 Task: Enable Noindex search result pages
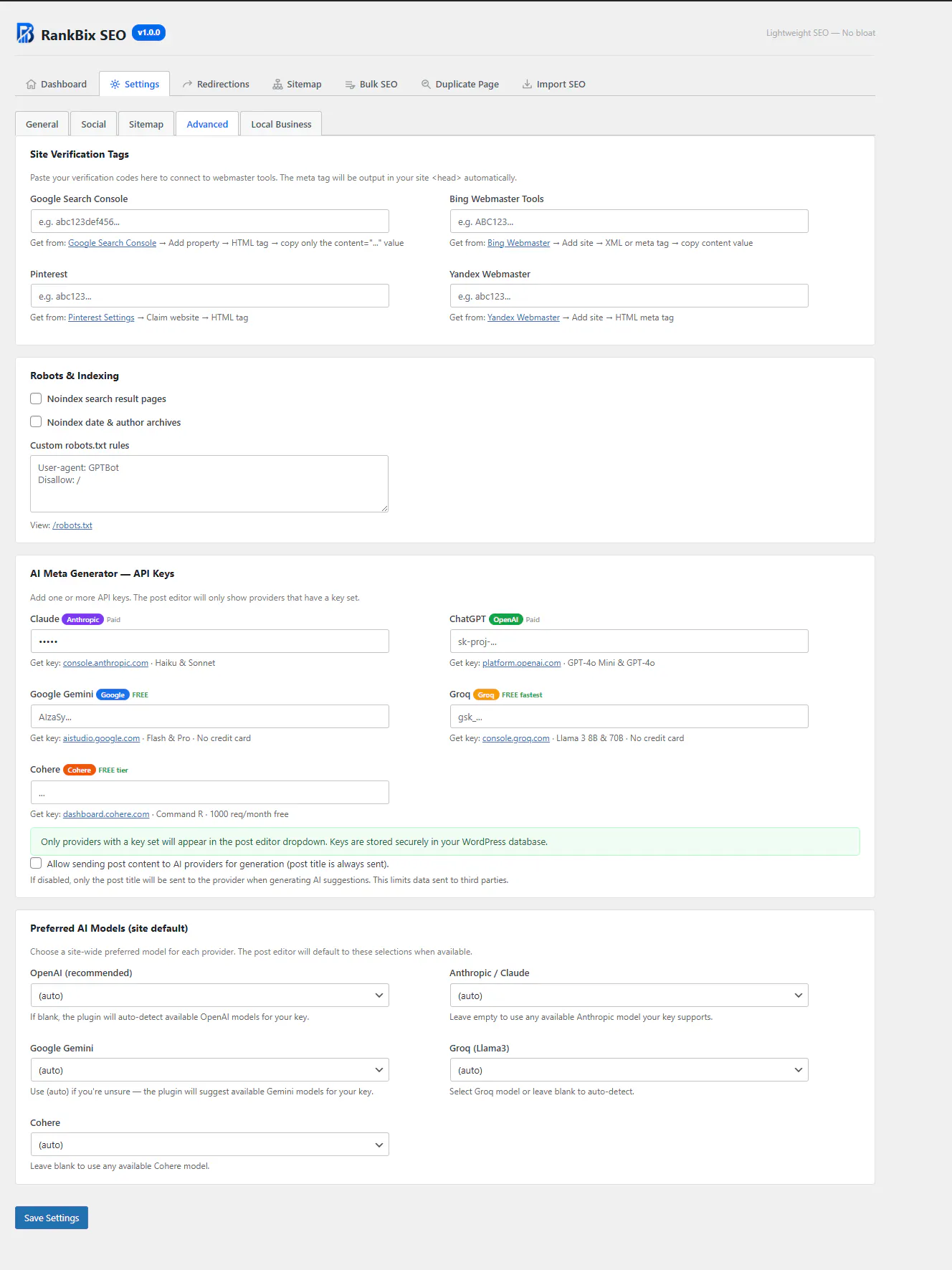point(36,398)
